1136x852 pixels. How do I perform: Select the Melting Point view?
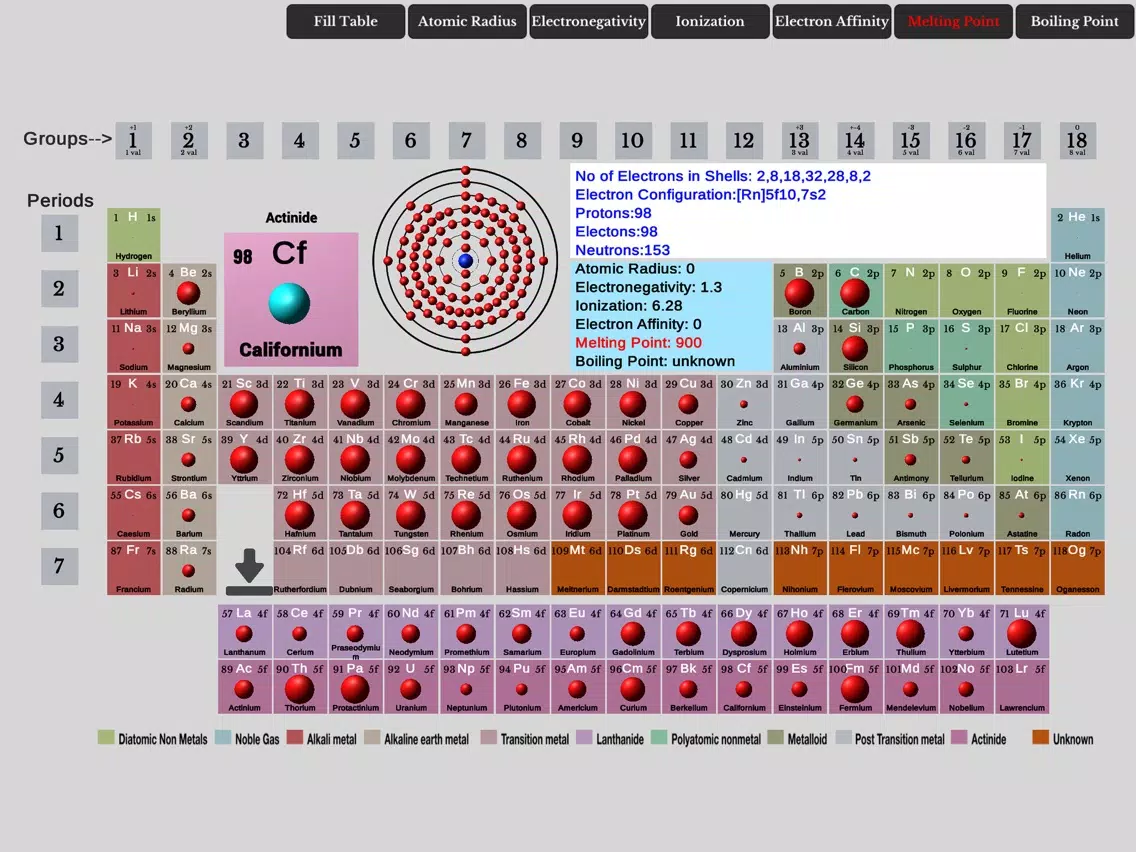pos(953,21)
